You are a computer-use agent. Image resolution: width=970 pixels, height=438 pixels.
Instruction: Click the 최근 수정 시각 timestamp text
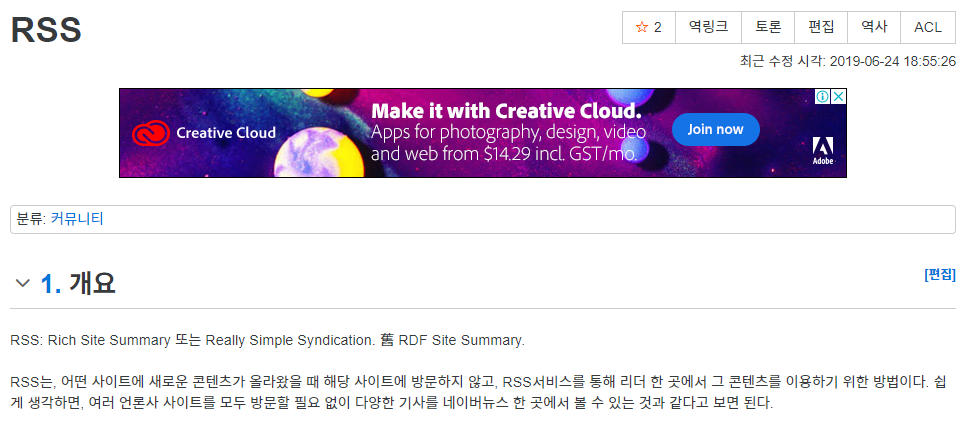848,61
